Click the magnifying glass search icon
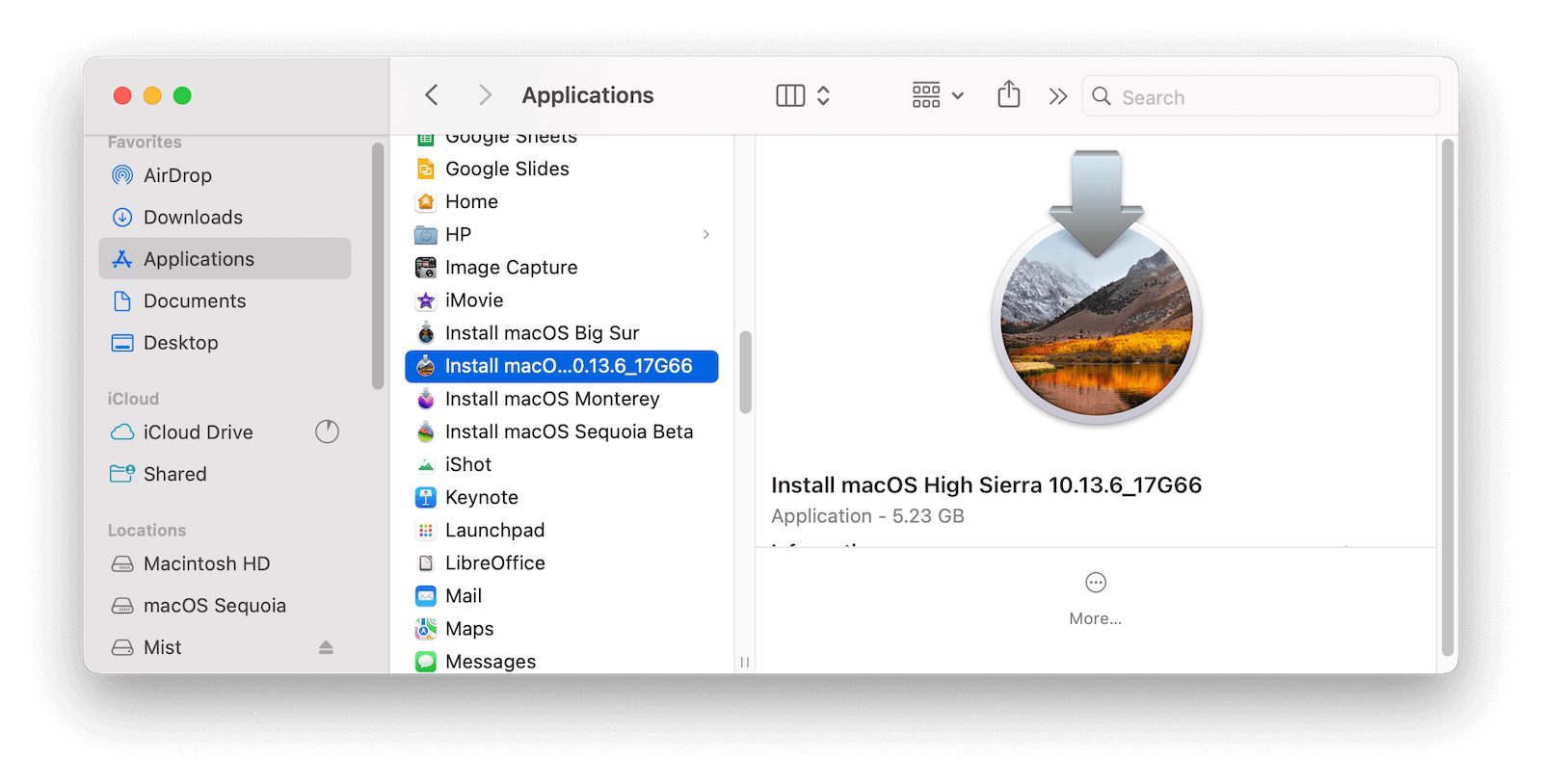This screenshot has height=784, width=1542. [x=1102, y=96]
